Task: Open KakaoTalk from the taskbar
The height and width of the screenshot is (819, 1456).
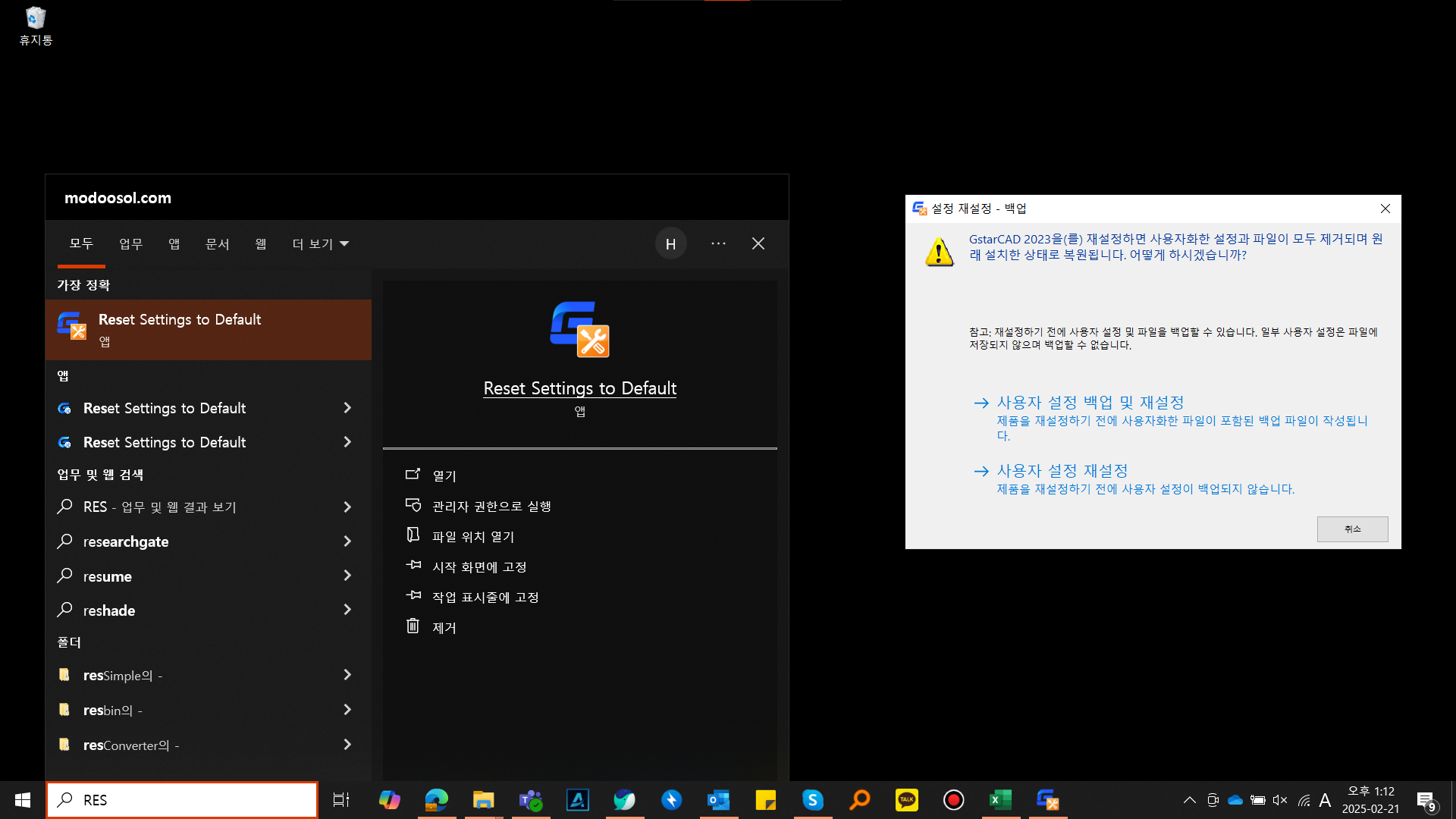Action: 906,800
